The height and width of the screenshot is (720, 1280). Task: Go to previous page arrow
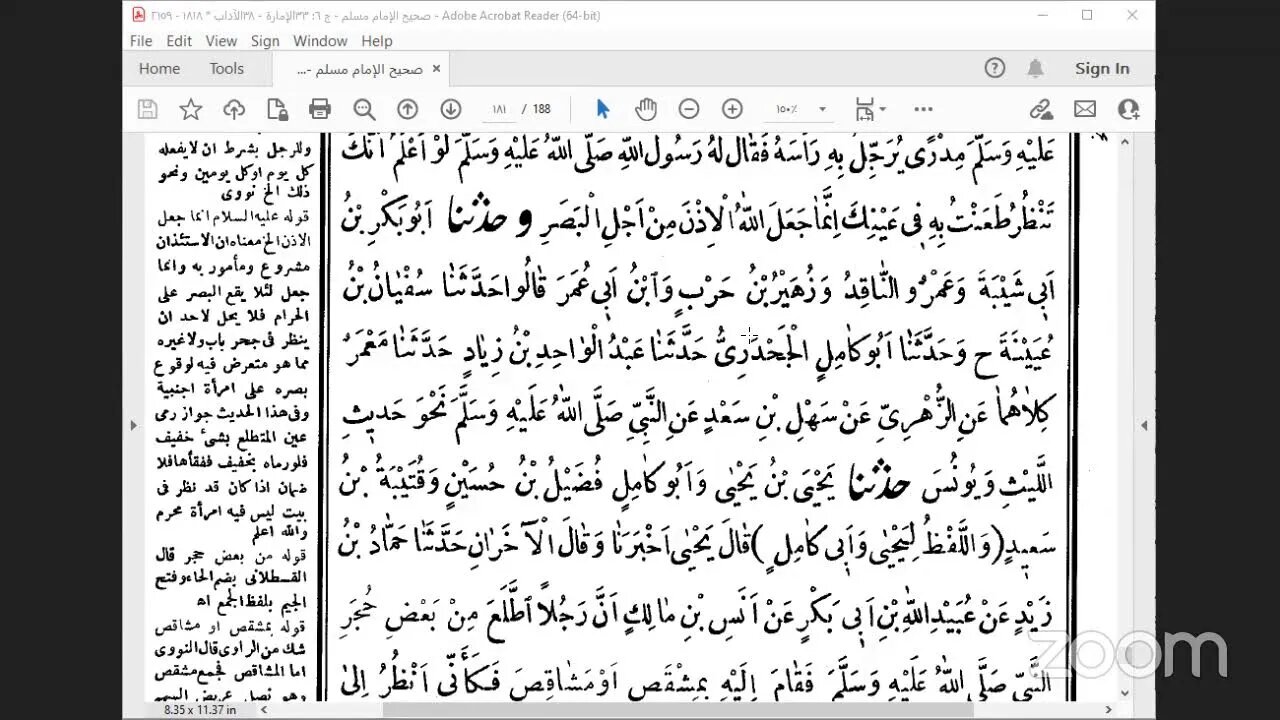tap(407, 109)
